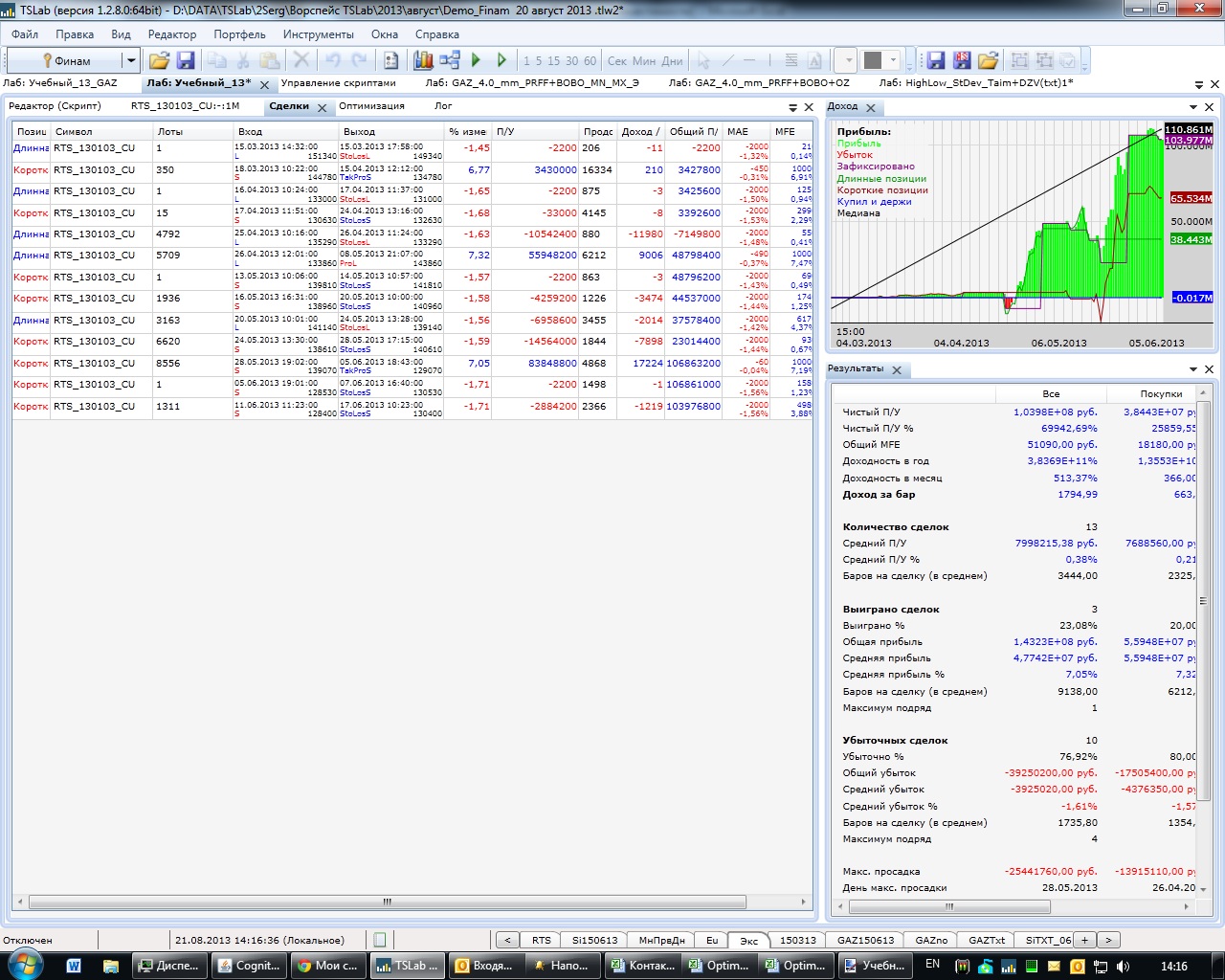Open Chrome from the Windows taskbar
1225x980 pixels.
point(328,966)
